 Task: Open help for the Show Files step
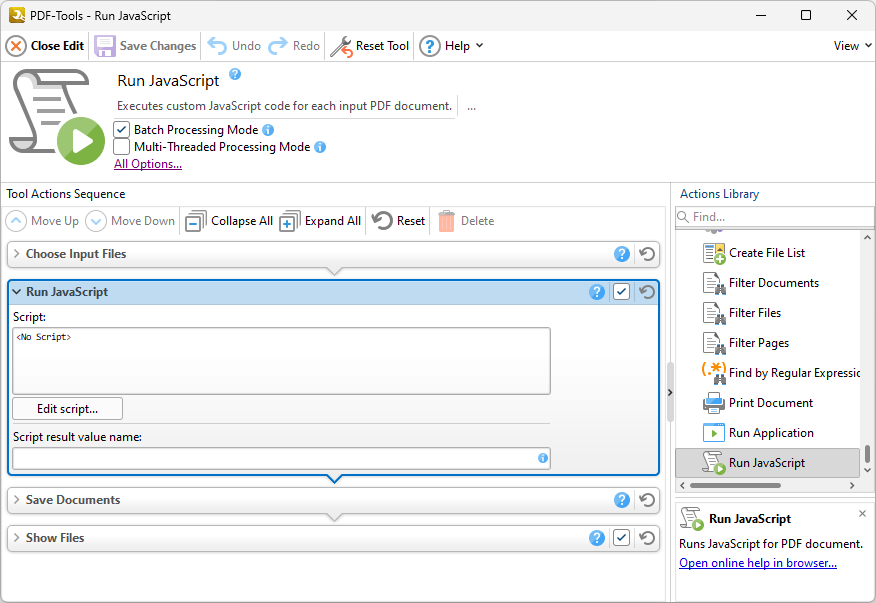(x=597, y=538)
